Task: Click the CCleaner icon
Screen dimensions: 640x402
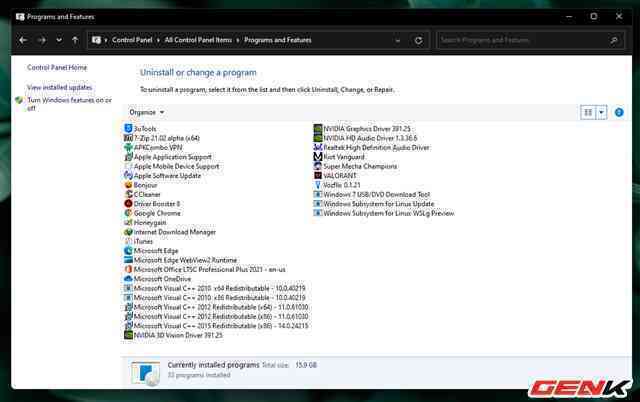Action: click(x=128, y=194)
